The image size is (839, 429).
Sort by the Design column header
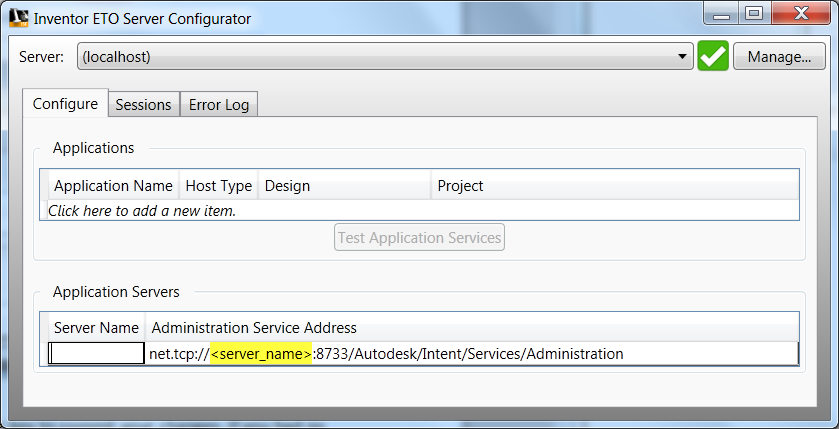click(x=344, y=186)
